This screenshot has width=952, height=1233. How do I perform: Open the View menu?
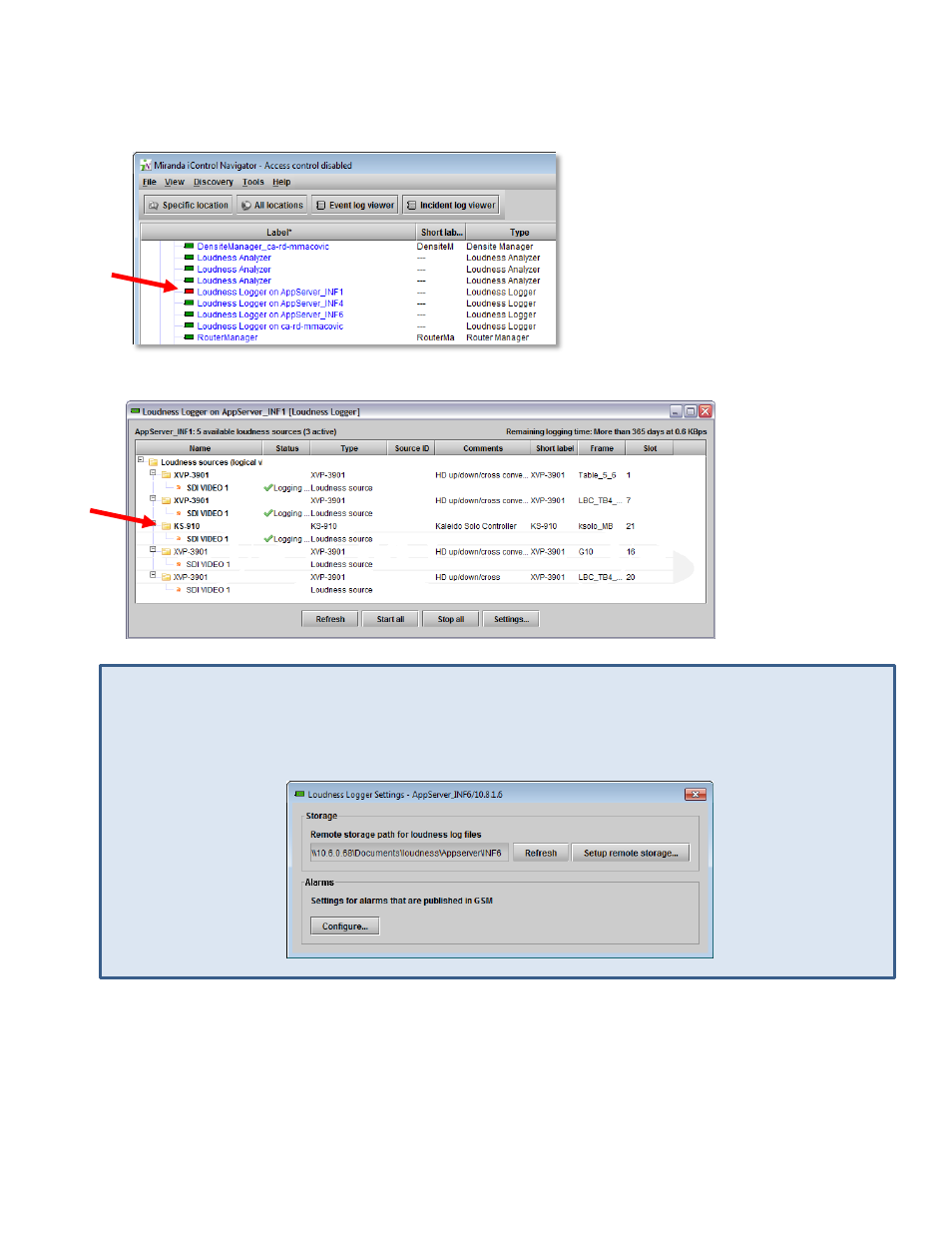pyautogui.click(x=175, y=182)
